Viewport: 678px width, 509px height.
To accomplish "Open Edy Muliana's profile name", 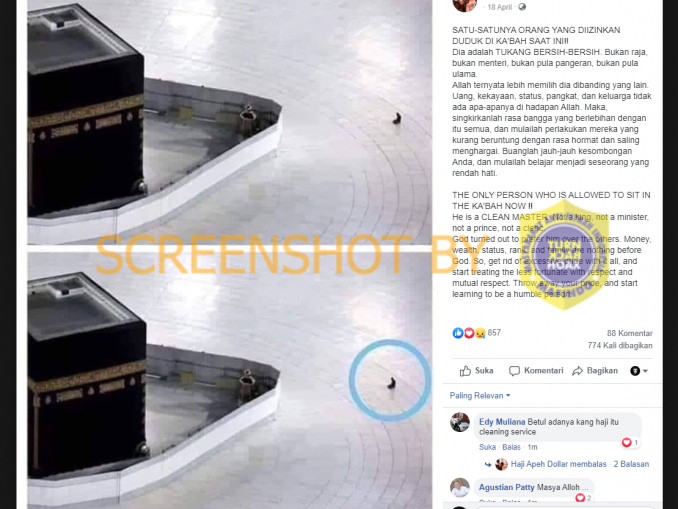I will tap(502, 422).
